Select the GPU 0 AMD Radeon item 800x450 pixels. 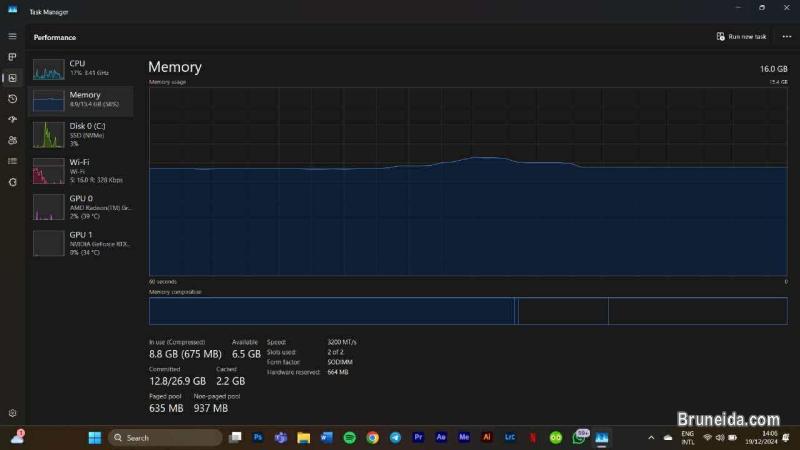click(82, 207)
